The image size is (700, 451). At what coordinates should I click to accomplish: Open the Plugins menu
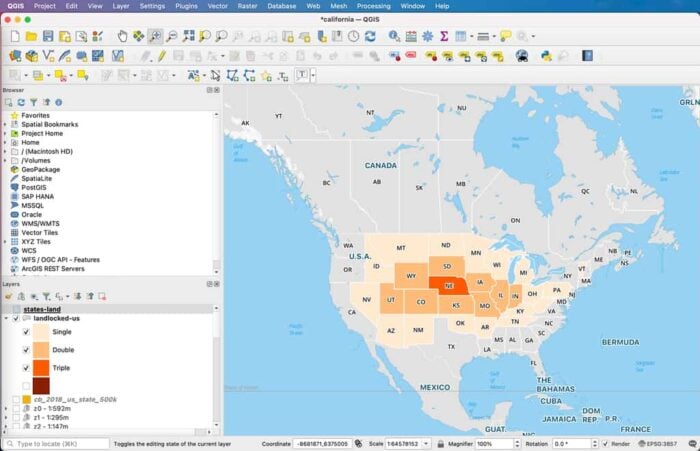click(x=186, y=6)
